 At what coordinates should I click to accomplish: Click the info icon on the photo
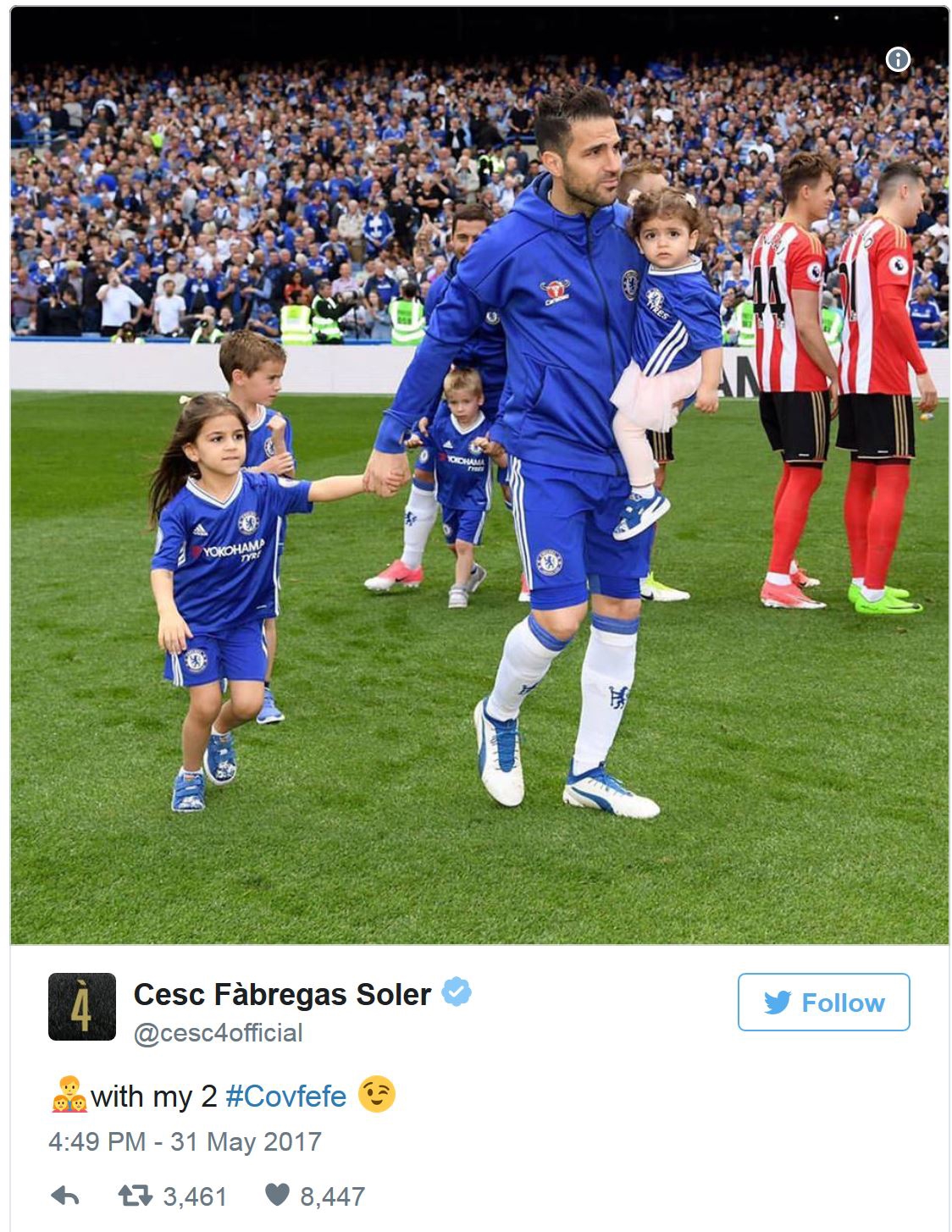tap(898, 59)
